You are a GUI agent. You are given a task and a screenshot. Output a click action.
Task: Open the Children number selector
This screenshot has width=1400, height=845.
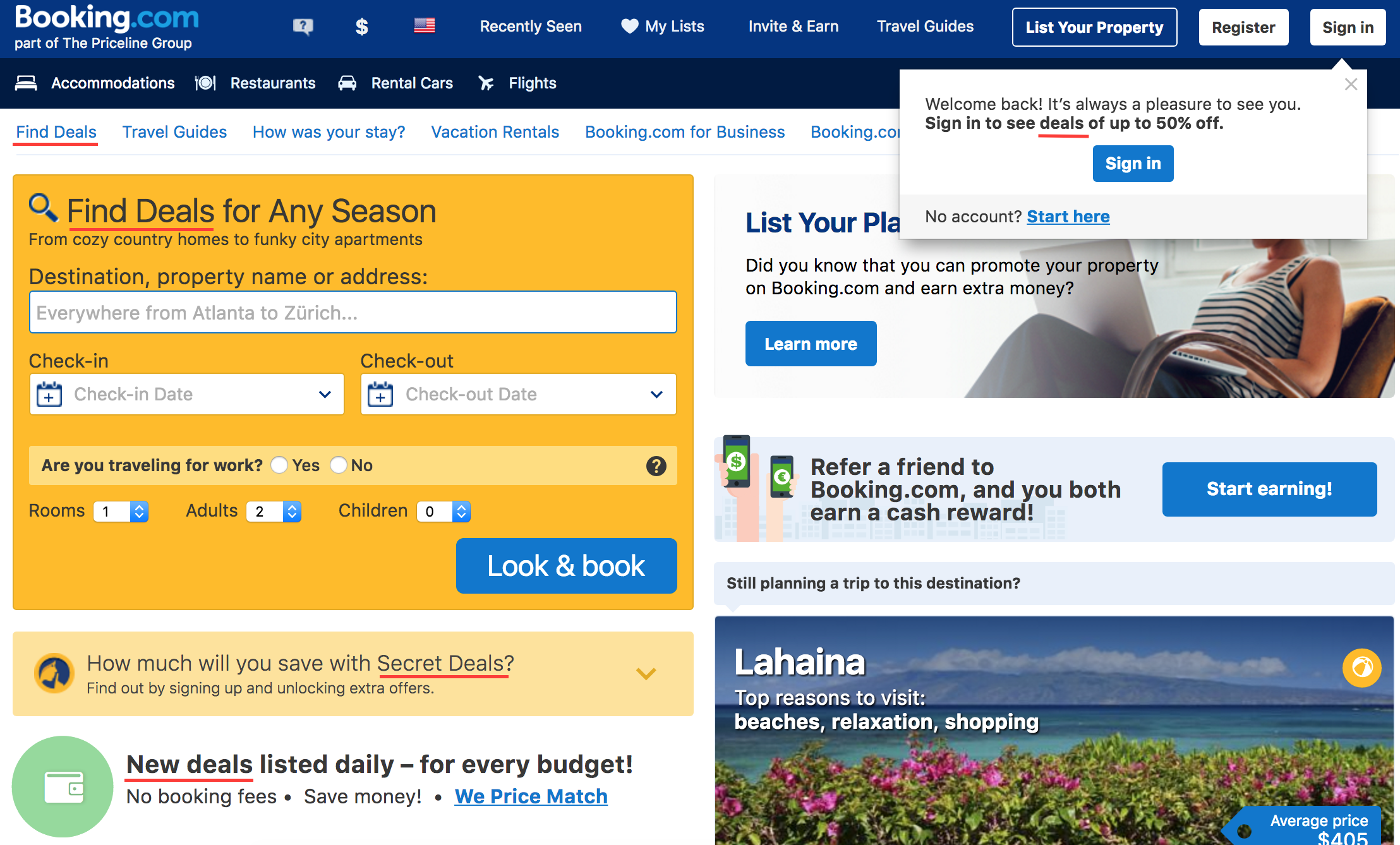click(x=444, y=511)
